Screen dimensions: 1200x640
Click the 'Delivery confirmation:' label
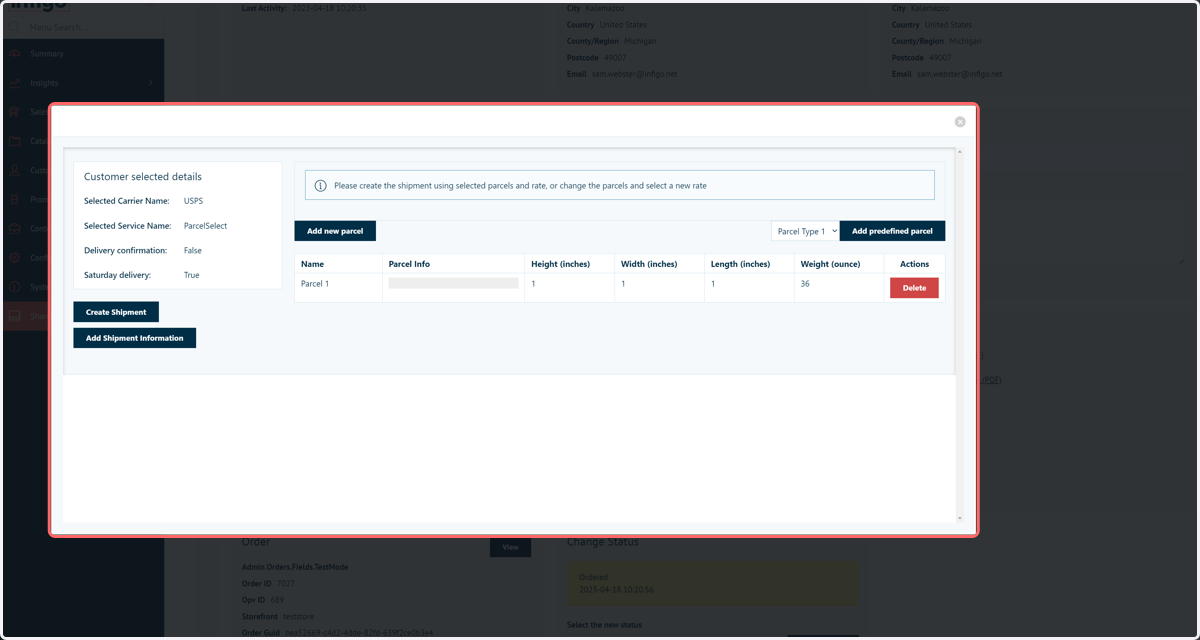[125, 250]
